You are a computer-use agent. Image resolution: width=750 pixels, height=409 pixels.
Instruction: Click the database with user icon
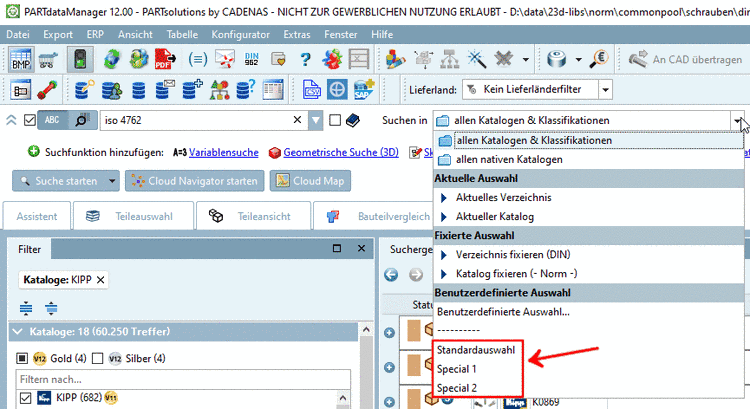(x=111, y=90)
